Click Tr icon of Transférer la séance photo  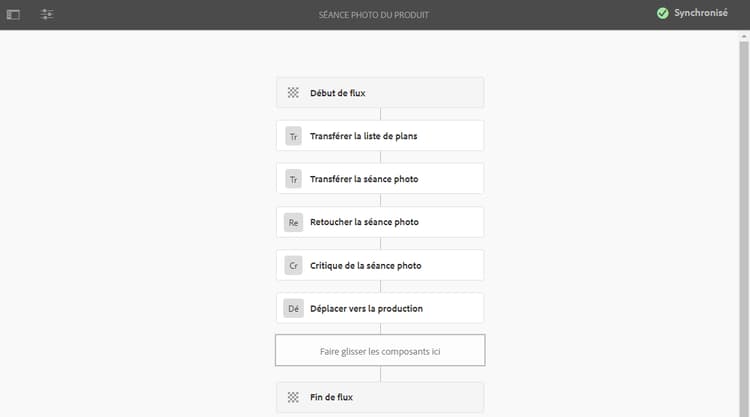tap(293, 179)
